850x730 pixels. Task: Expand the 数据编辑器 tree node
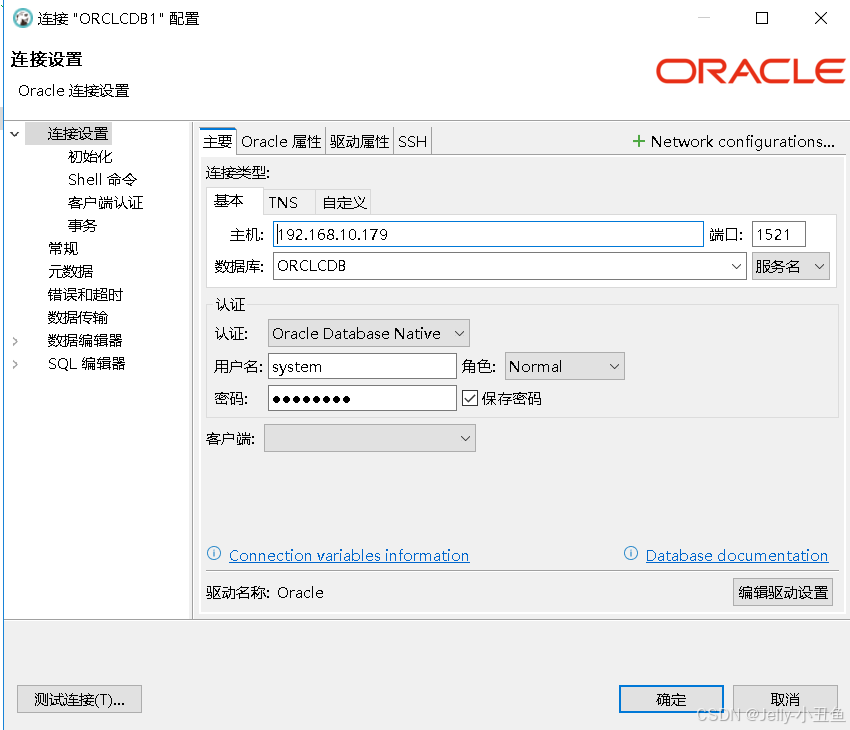click(15, 341)
